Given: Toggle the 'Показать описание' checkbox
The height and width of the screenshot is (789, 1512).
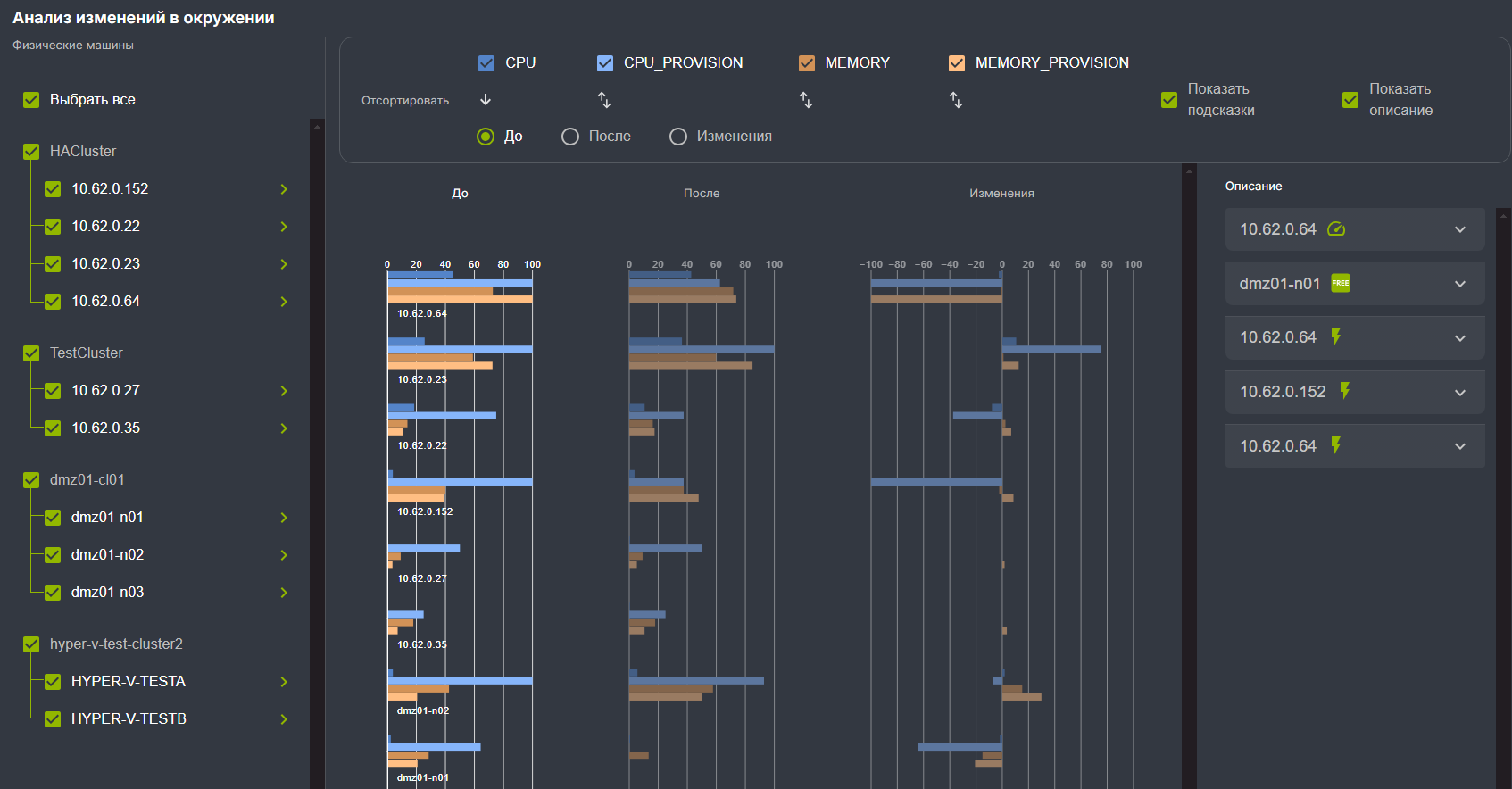Looking at the screenshot, I should [x=1350, y=100].
